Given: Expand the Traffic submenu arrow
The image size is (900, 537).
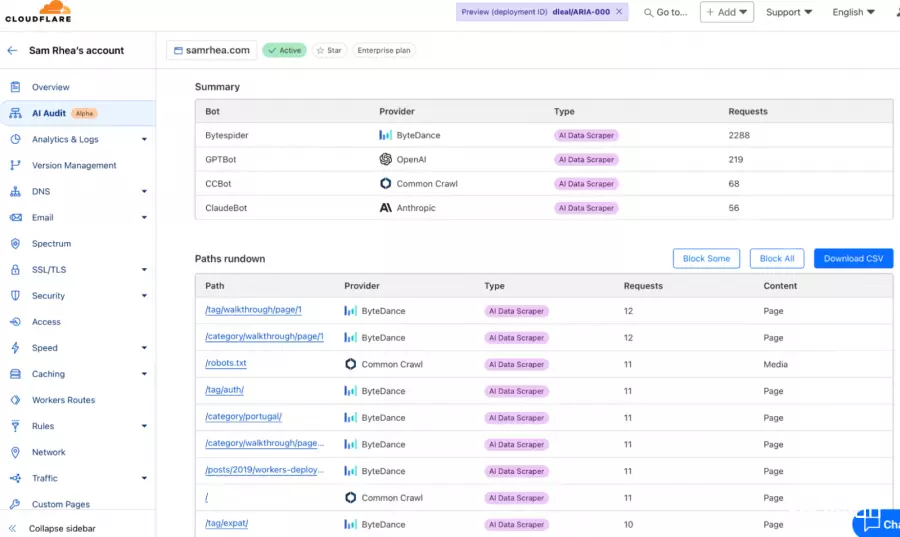Looking at the screenshot, I should [144, 478].
